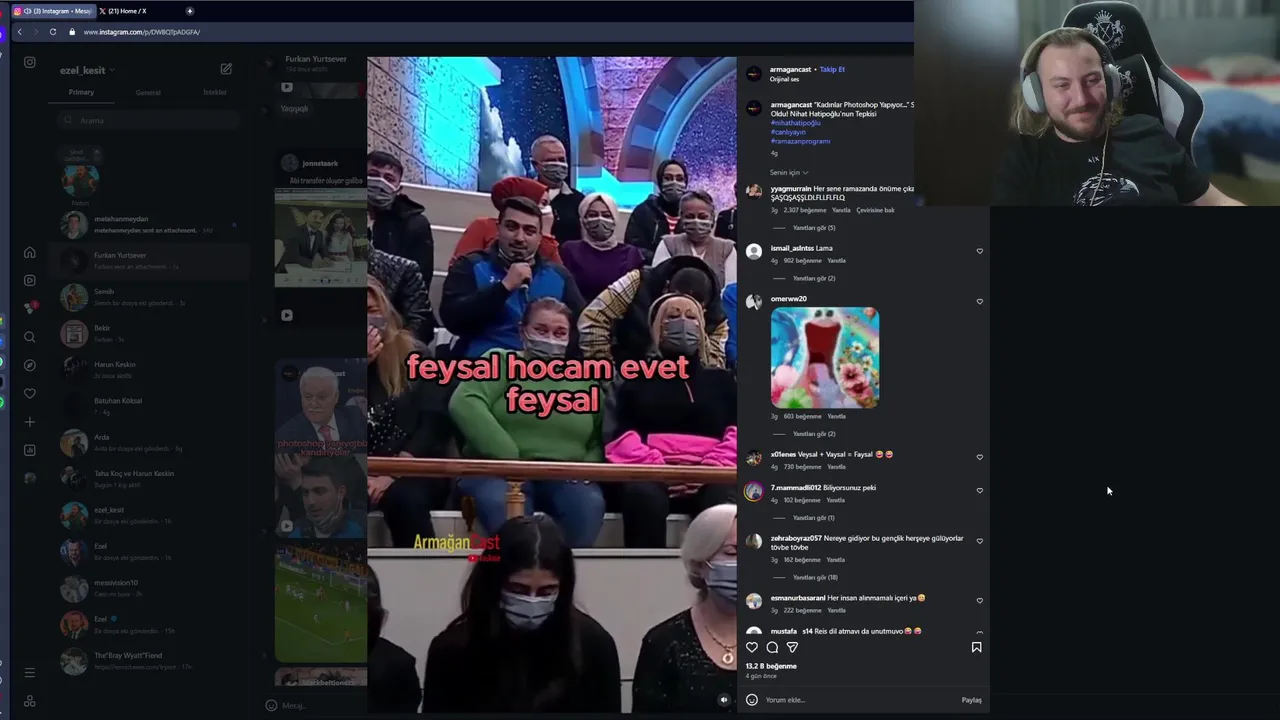
Task: Show 2 replies under omerww20's comment
Action: (x=813, y=434)
